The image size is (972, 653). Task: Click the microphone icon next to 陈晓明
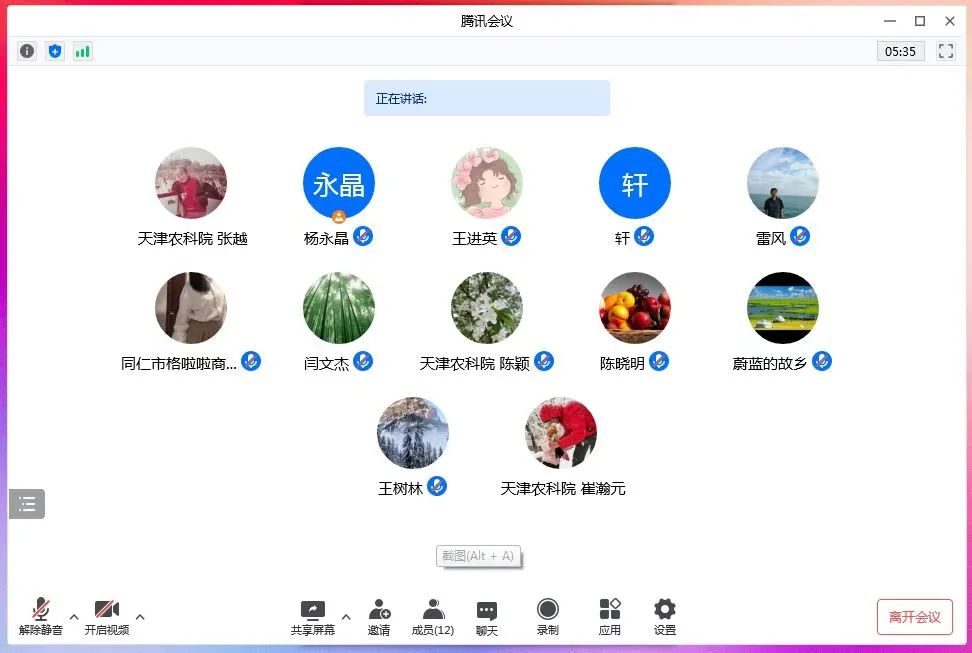coord(659,361)
